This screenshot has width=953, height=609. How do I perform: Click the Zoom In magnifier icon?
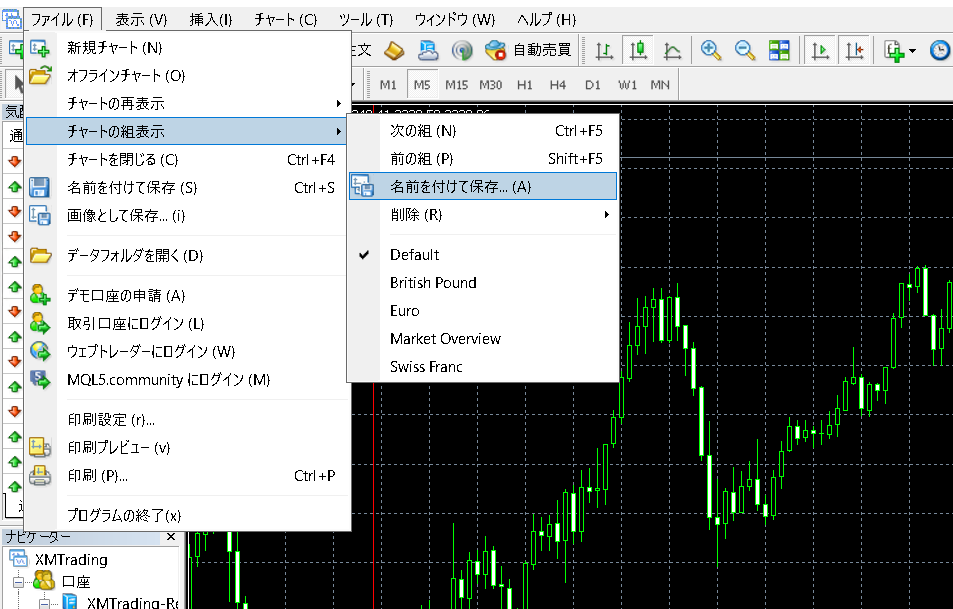(711, 50)
